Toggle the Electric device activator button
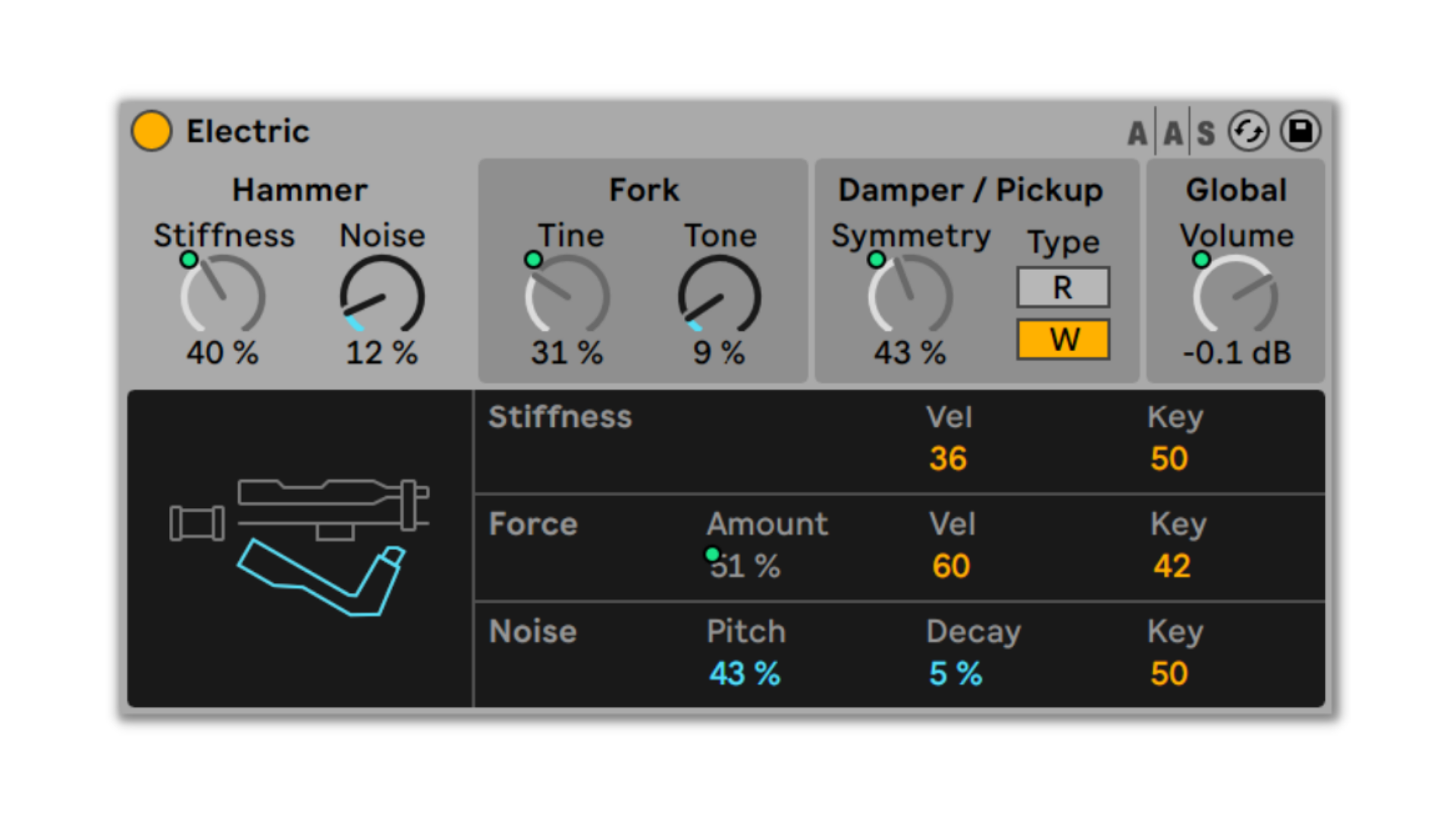 tap(151, 131)
